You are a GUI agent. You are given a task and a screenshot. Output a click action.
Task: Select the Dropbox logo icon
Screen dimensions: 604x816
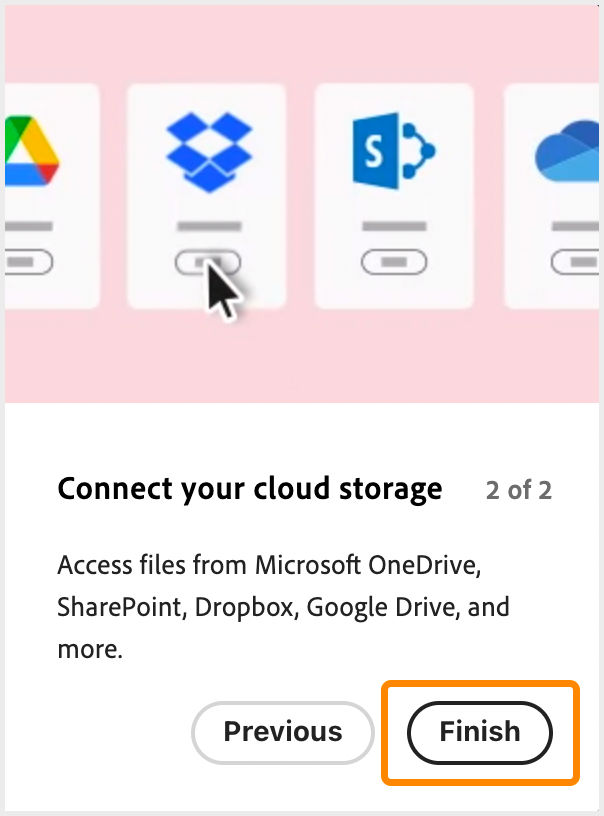click(207, 152)
